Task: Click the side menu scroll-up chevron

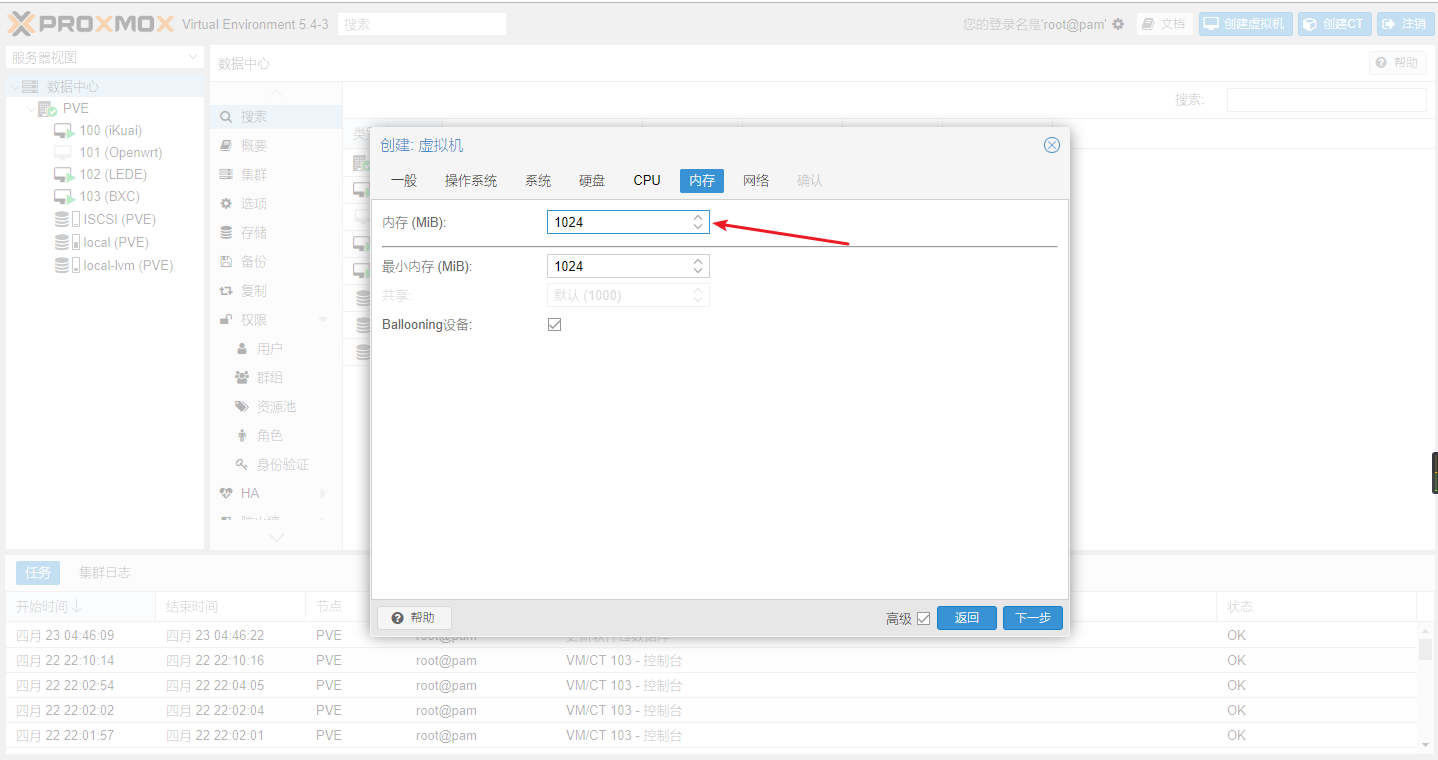Action: pyautogui.click(x=277, y=93)
